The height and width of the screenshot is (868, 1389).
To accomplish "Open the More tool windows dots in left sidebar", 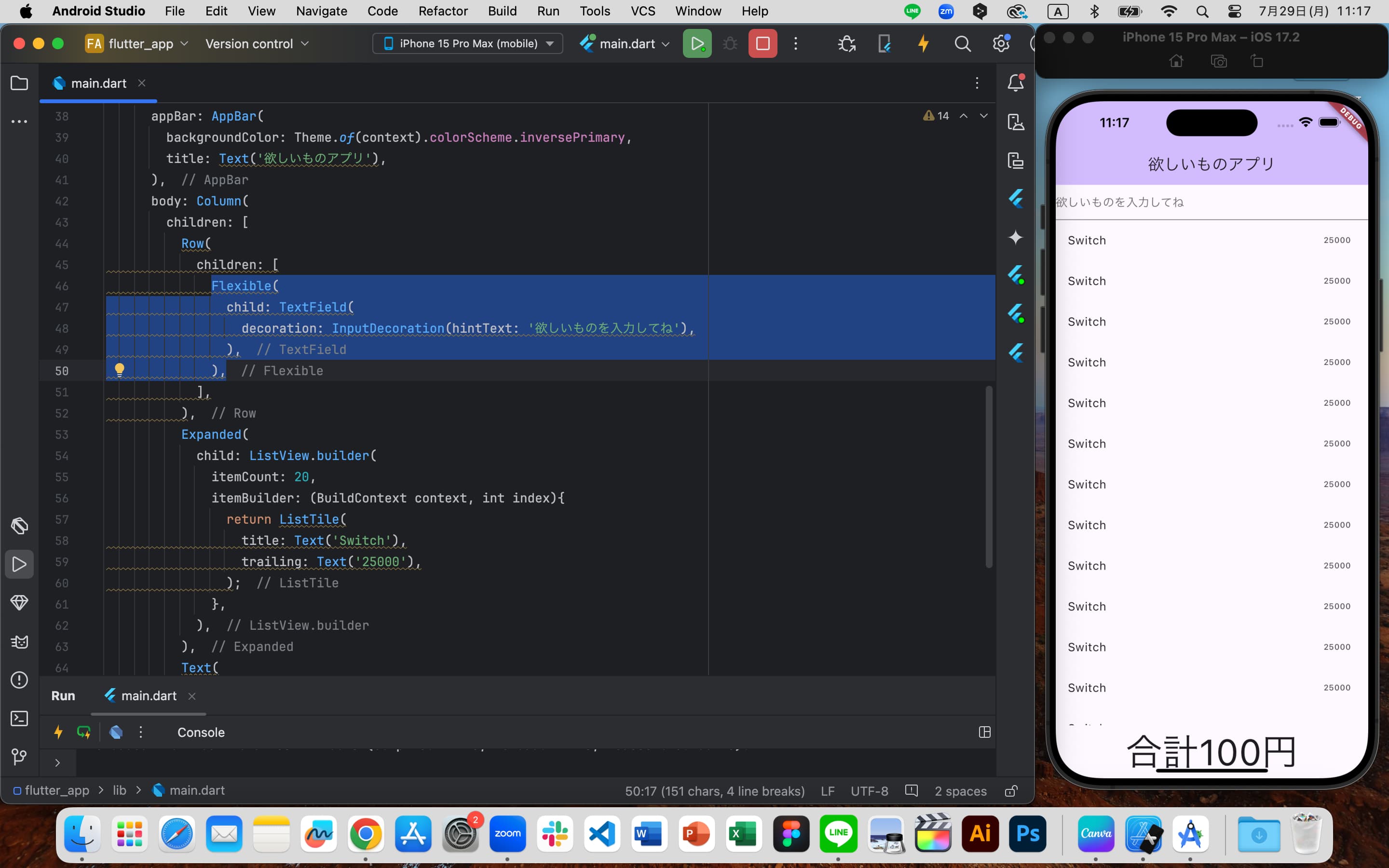I will pyautogui.click(x=19, y=122).
